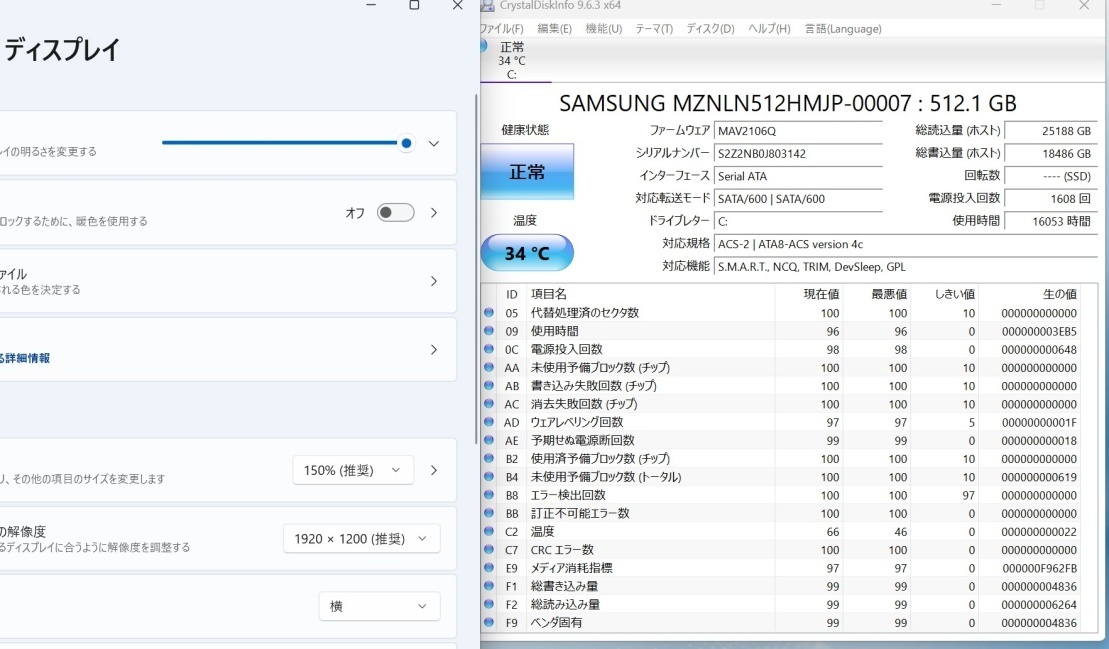Click the 詳細情報 link
Screen dimensions: 1109x649
pyautogui.click(x=25, y=358)
